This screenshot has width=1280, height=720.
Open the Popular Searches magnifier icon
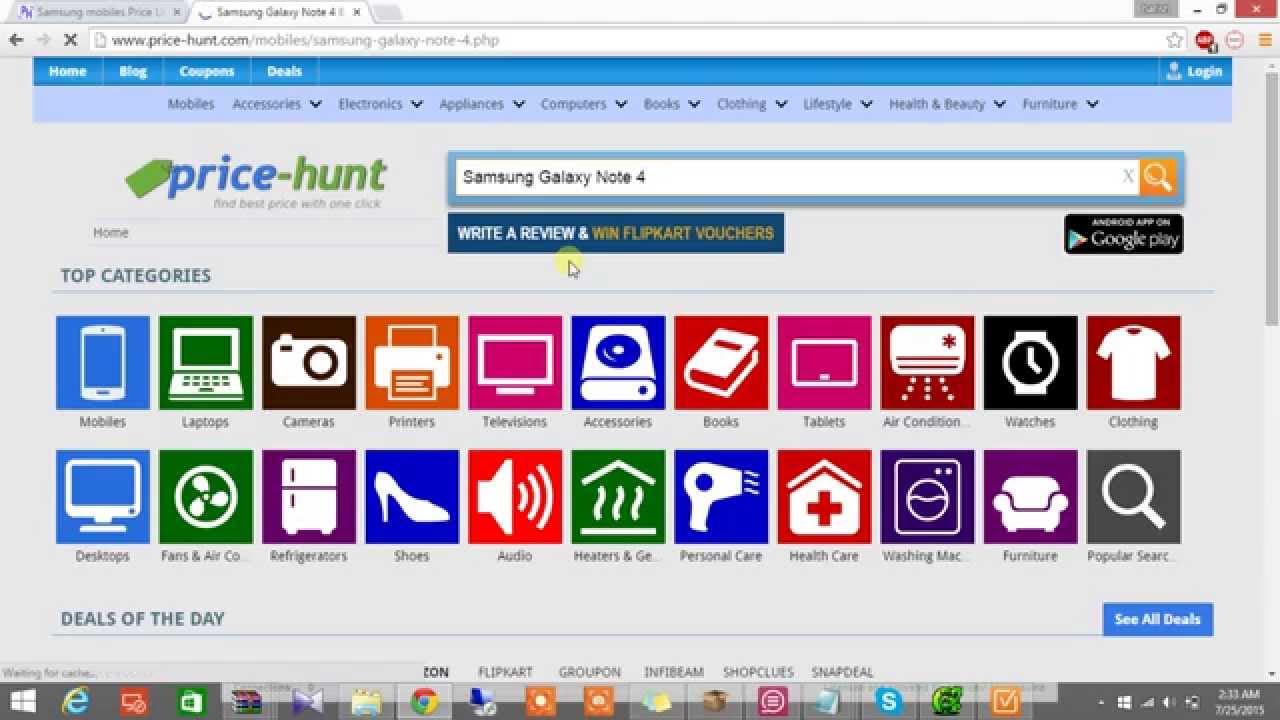[1133, 497]
